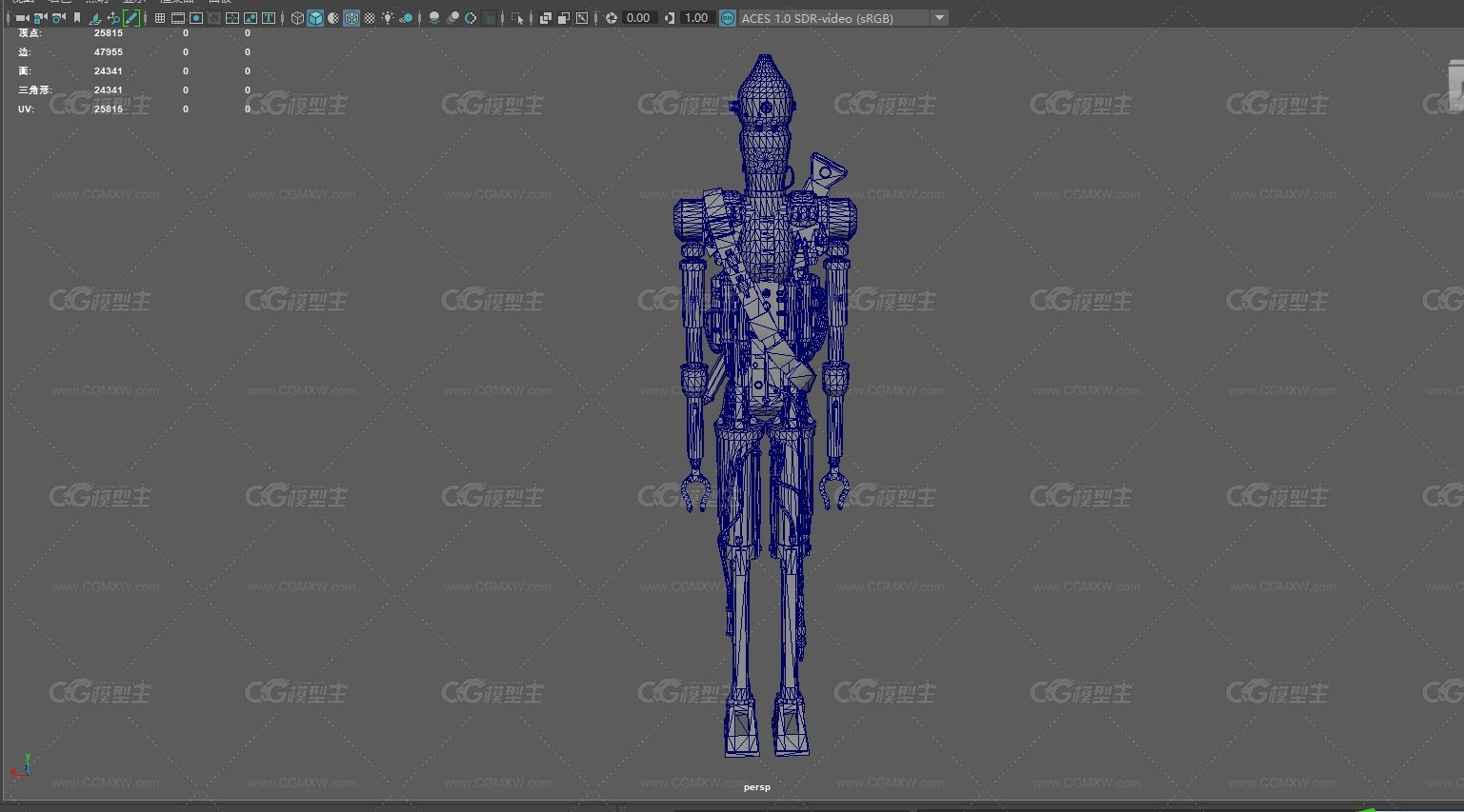The image size is (1464, 812).
Task: Click the Use Default Material icon
Action: click(333, 18)
